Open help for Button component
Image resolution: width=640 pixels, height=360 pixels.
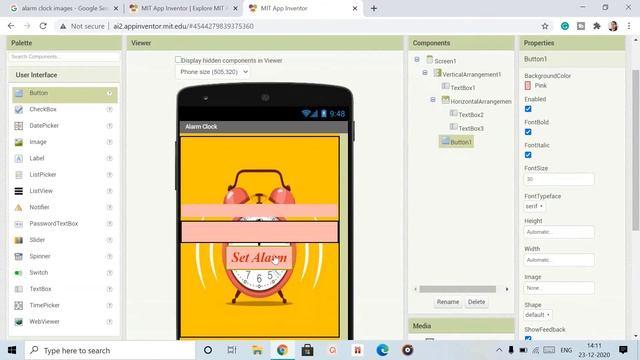click(109, 93)
